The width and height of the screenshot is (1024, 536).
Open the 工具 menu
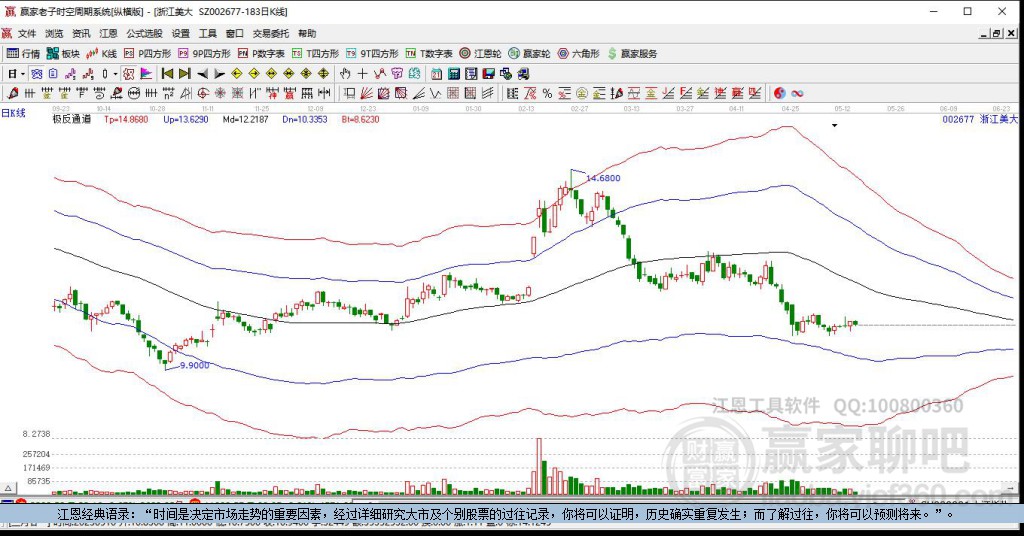[x=208, y=33]
